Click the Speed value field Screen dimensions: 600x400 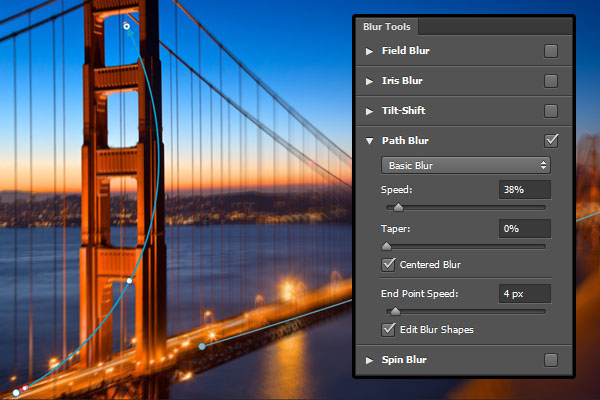(525, 189)
